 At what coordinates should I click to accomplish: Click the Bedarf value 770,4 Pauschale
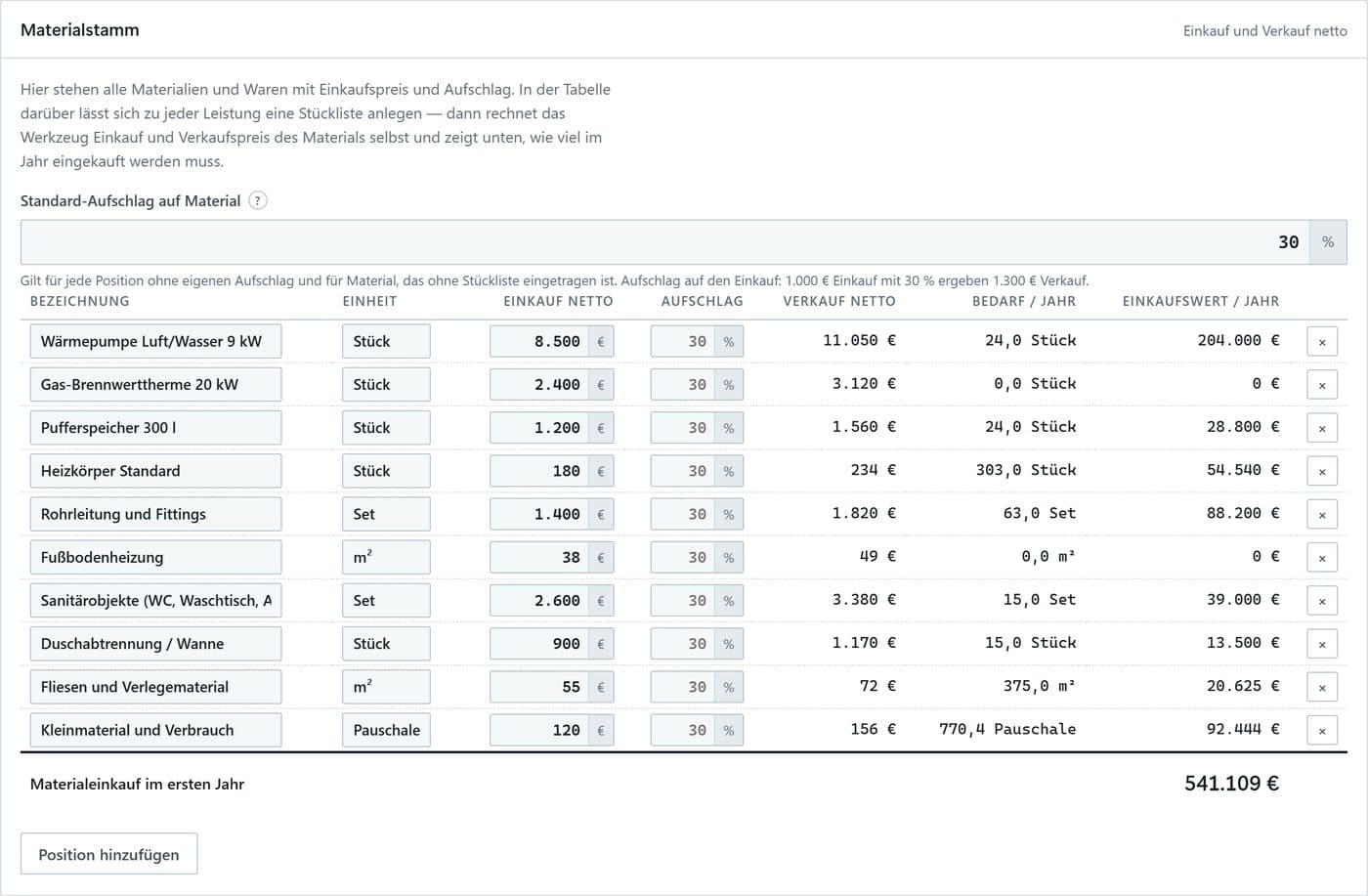coord(1007,729)
